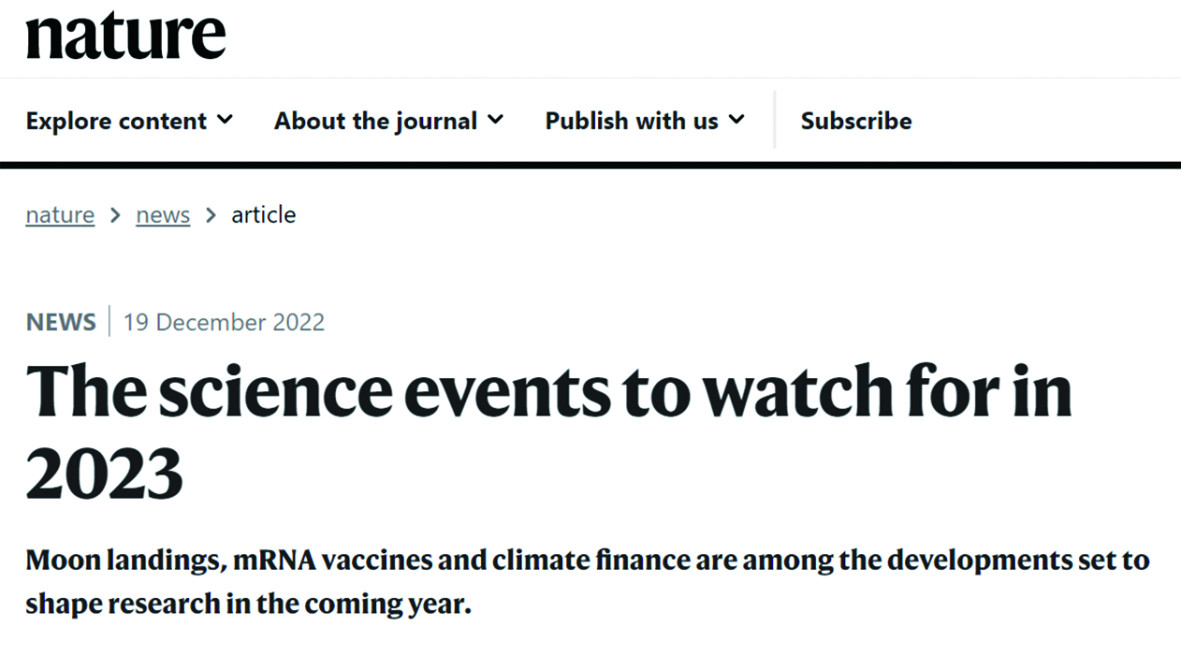Click the breadcrumb arrow after news
The image size is (1181, 656).
(x=211, y=216)
